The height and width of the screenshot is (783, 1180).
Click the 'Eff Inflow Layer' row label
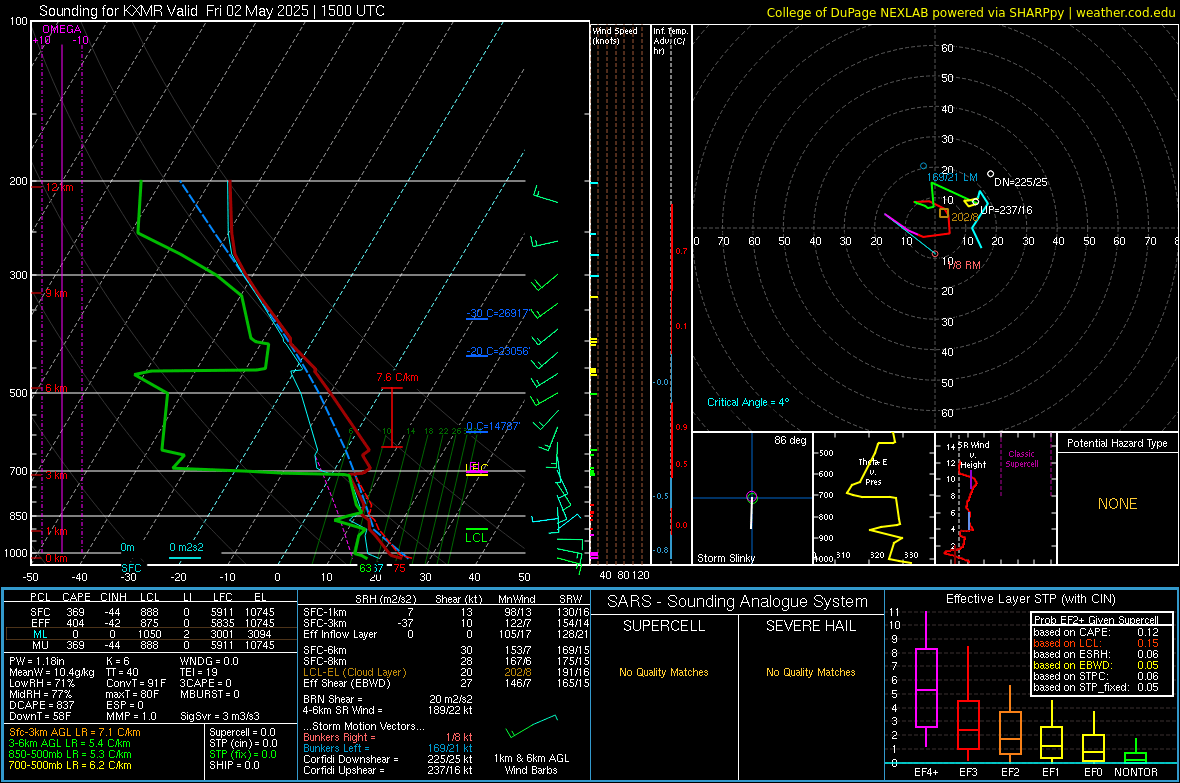340,634
